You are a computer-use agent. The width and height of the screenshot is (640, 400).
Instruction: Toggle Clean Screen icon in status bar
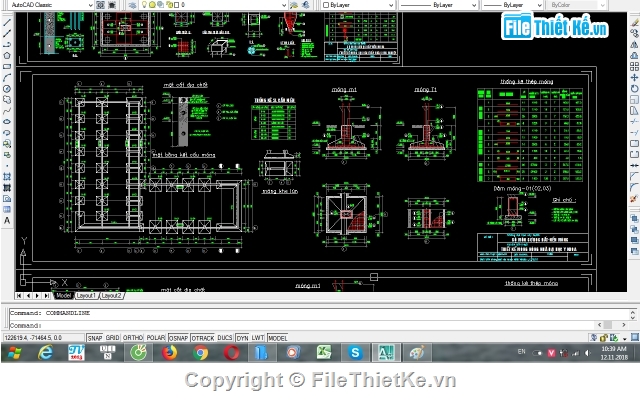(x=635, y=338)
